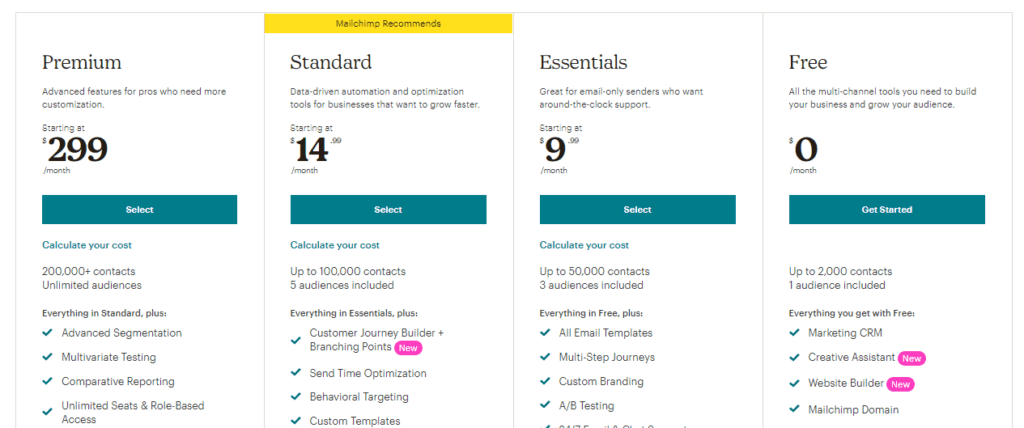Click Everything you get with Free: label
The image size is (1024, 428).
coord(852,313)
